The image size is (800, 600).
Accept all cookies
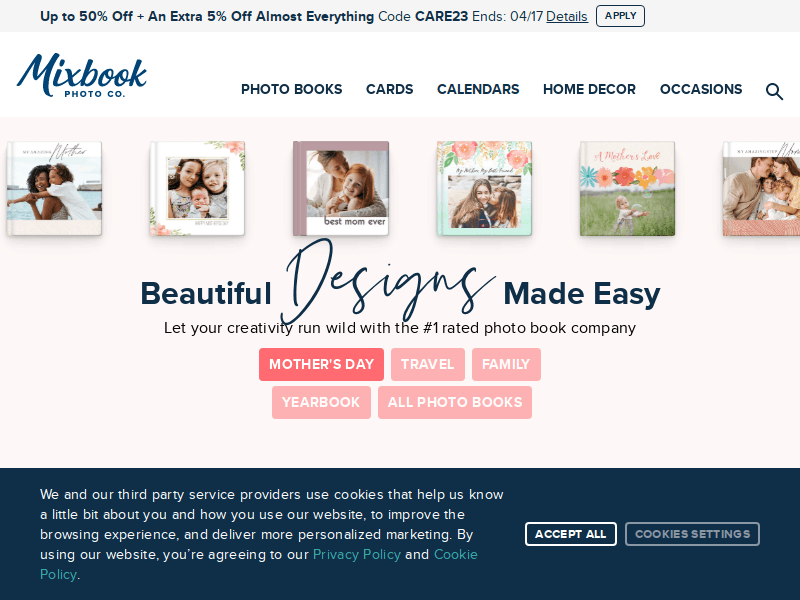[570, 534]
